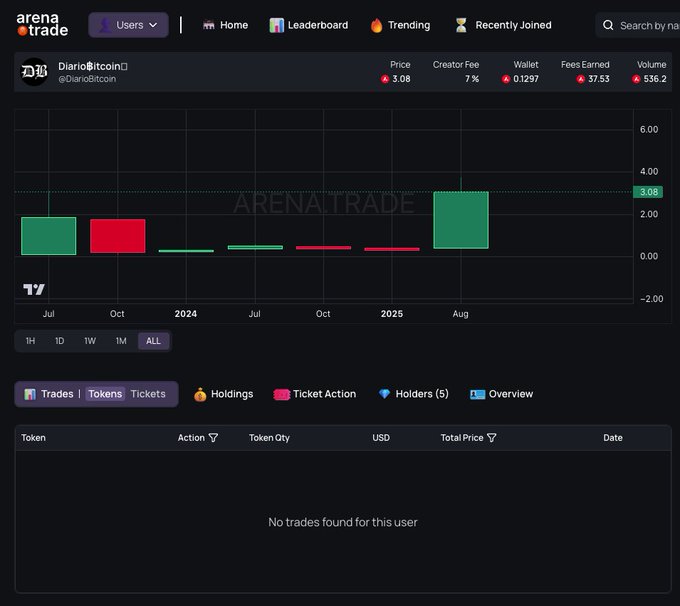Click the search magnifier icon
This screenshot has width=680, height=606.
pyautogui.click(x=608, y=25)
